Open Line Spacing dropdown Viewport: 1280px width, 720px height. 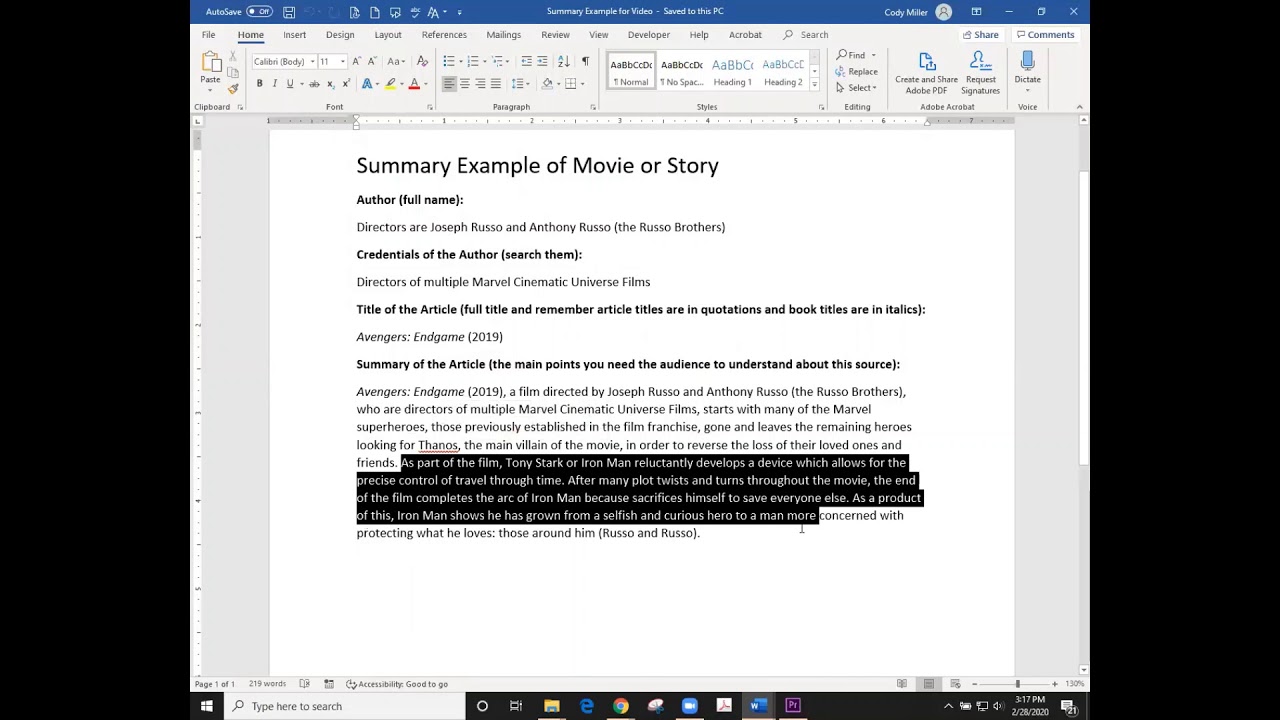521,84
